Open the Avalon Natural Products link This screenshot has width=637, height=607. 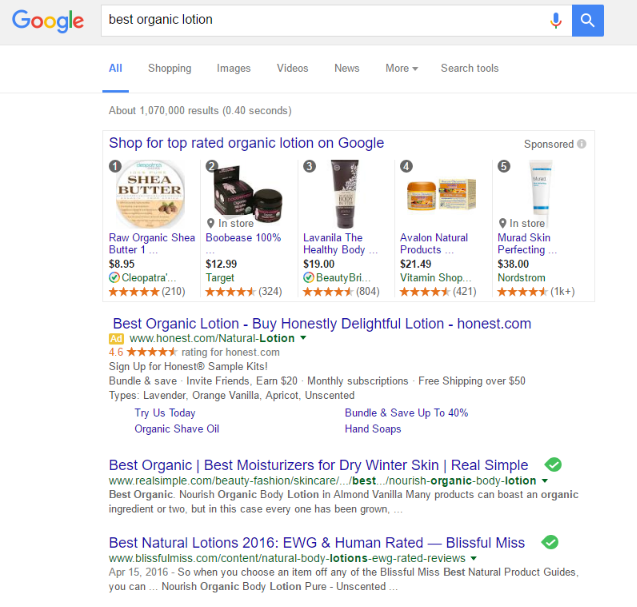(434, 243)
